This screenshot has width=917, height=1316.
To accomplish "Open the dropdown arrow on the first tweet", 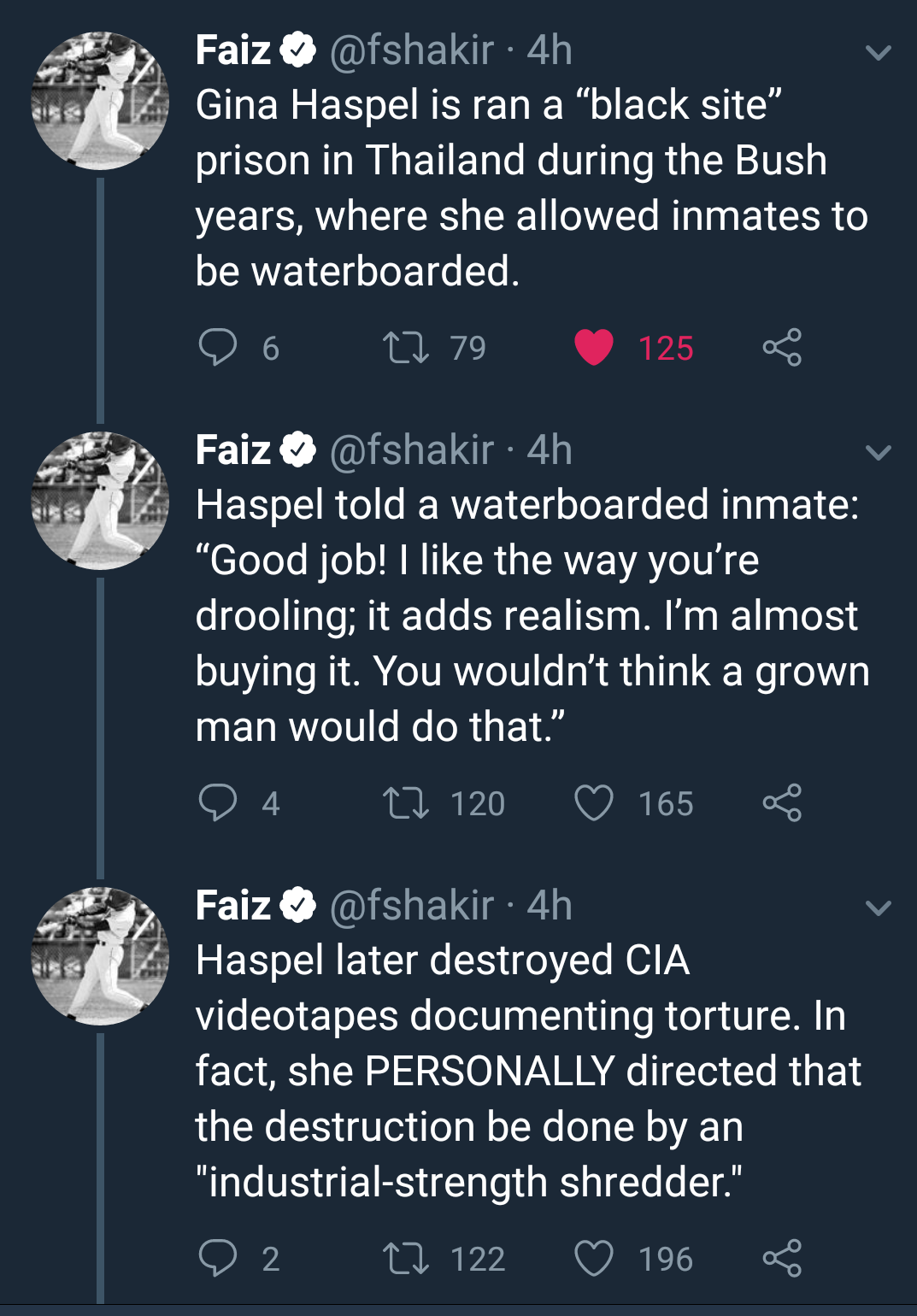I will point(879,53).
